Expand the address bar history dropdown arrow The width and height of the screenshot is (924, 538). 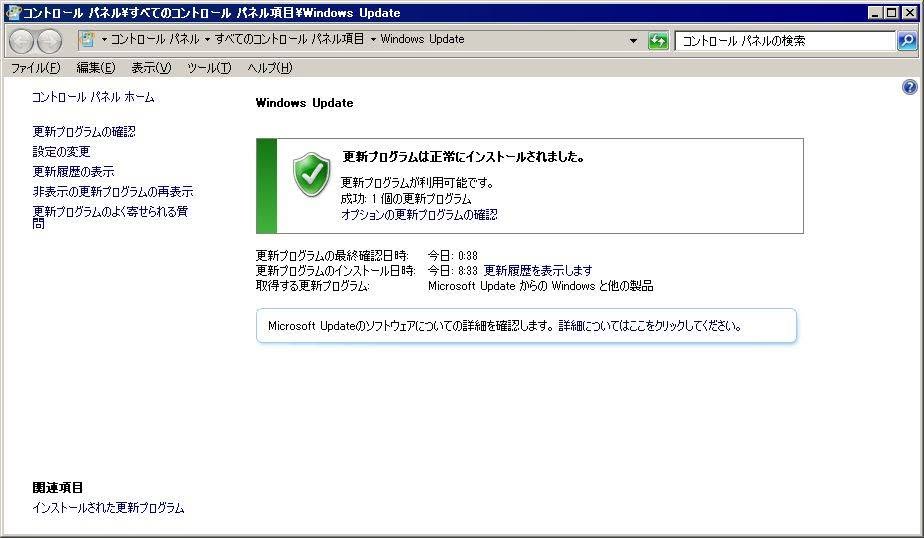click(633, 41)
